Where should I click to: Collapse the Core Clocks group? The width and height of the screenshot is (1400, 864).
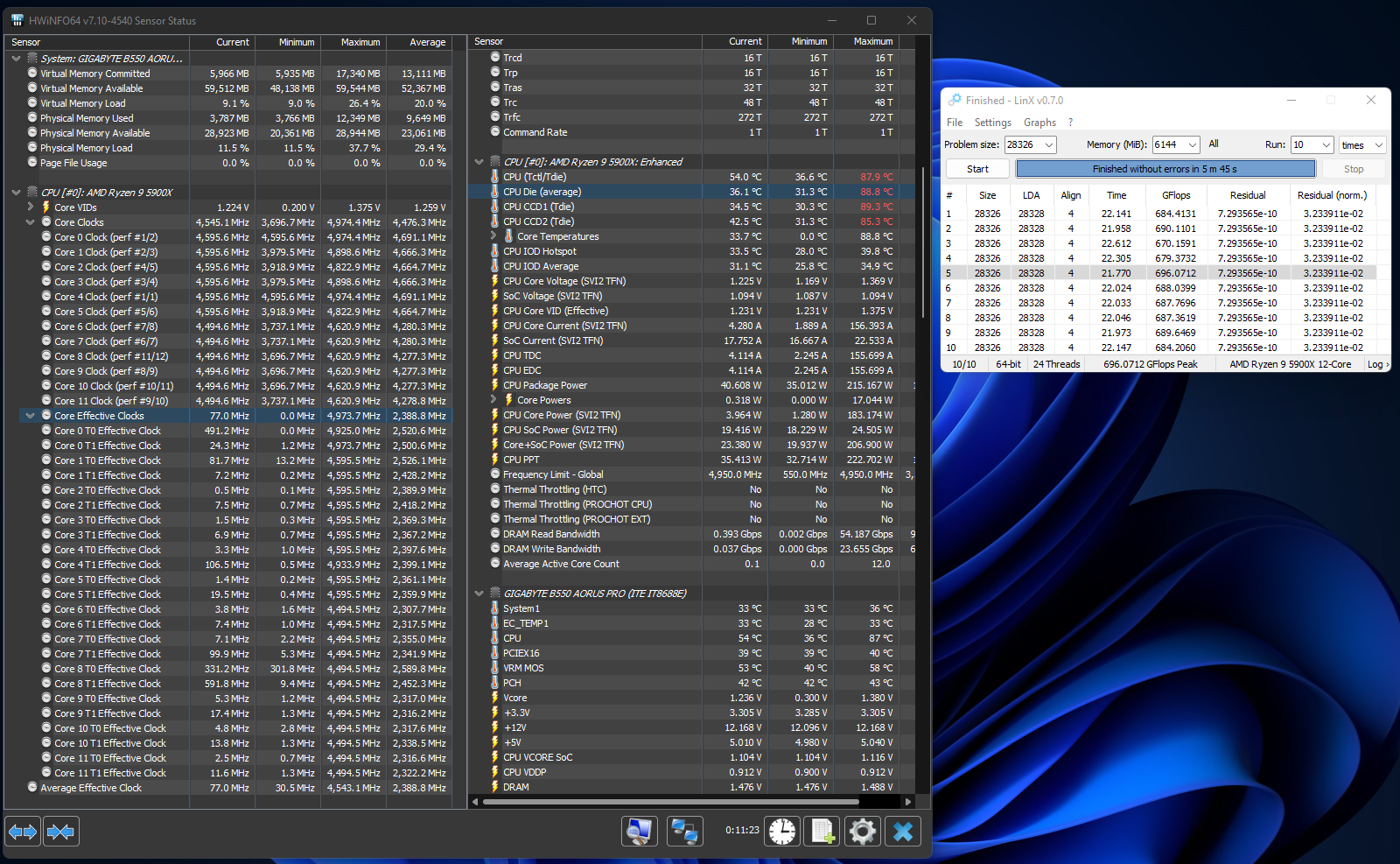click(x=31, y=222)
